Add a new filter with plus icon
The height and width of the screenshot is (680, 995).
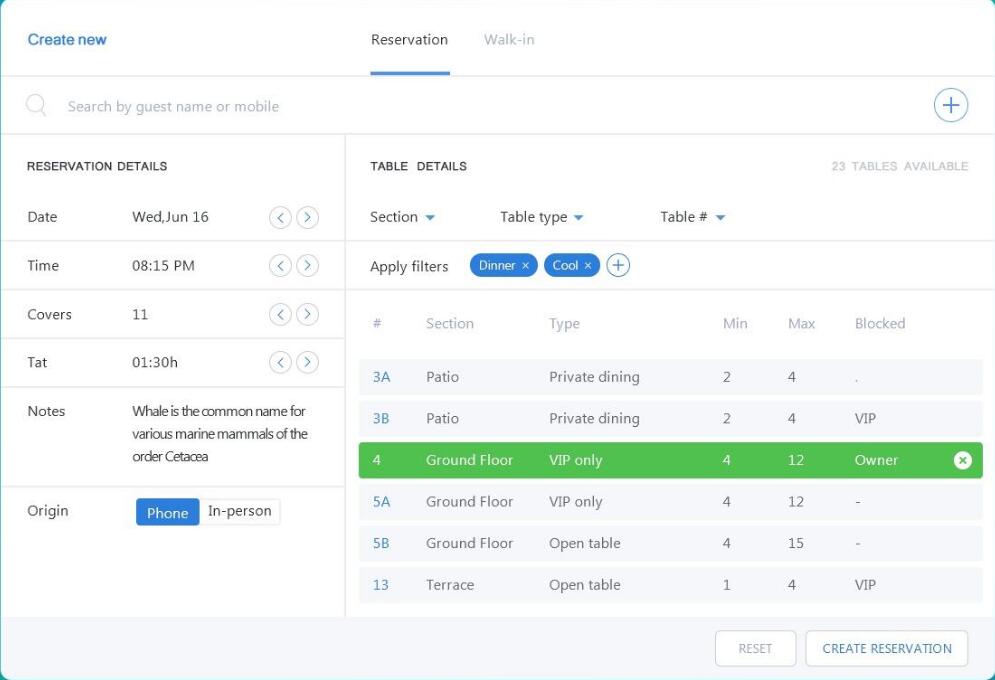(x=618, y=266)
